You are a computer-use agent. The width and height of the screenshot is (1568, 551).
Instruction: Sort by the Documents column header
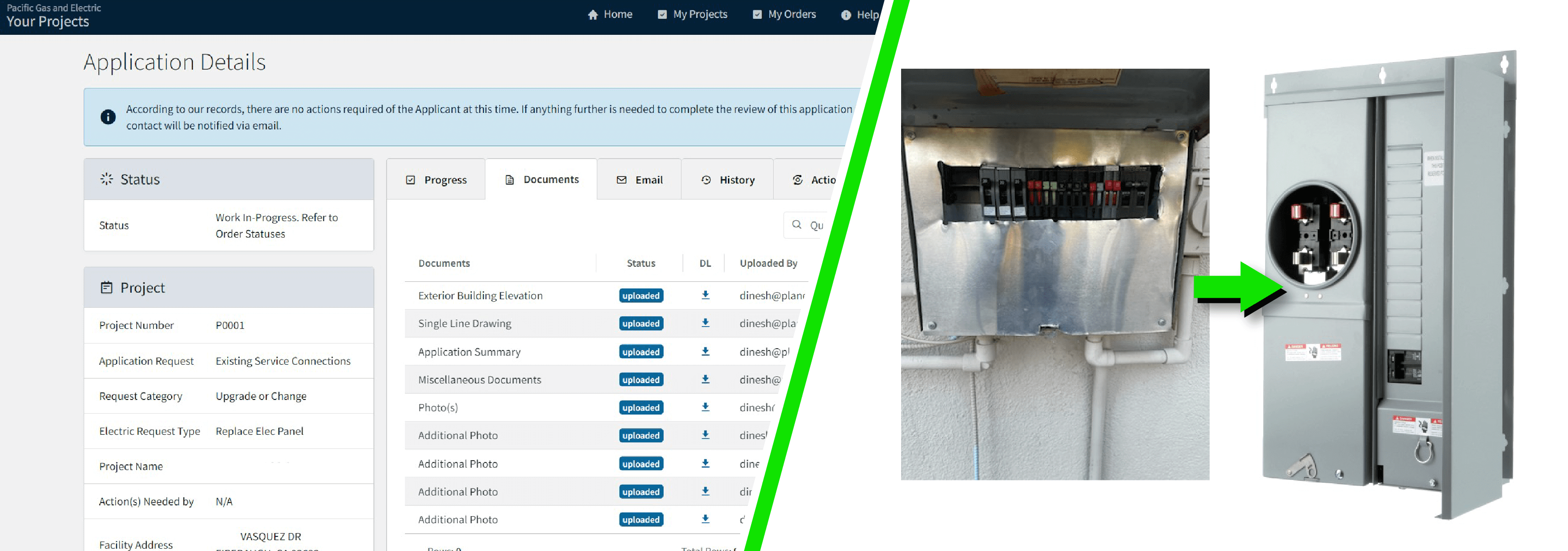tap(444, 263)
